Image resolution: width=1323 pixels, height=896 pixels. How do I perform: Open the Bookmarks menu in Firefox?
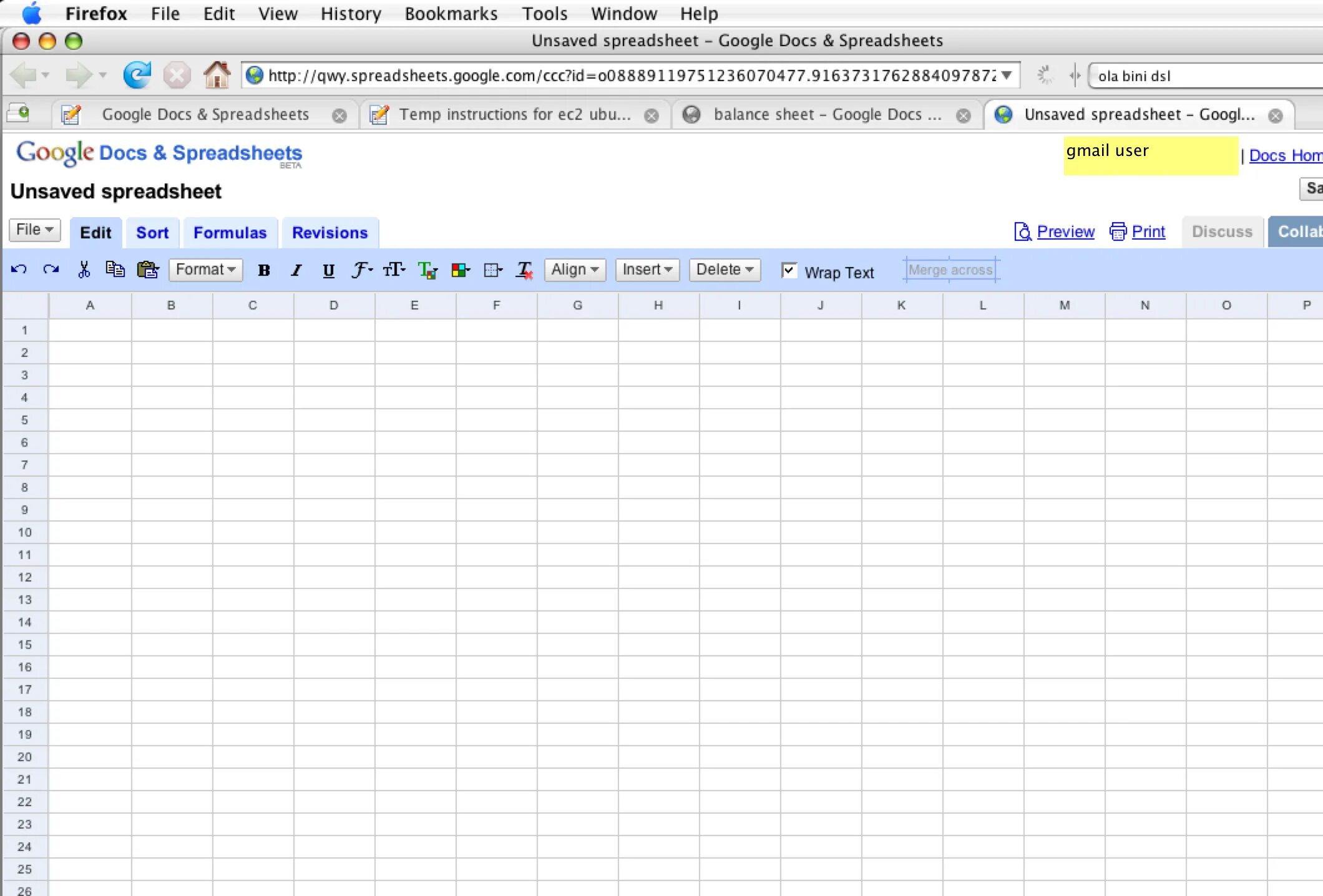click(x=451, y=13)
